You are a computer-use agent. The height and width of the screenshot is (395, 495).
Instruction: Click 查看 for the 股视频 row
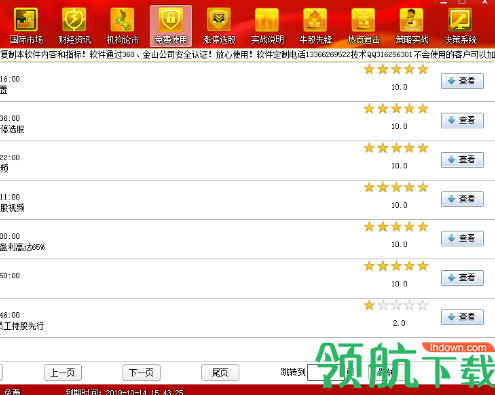[x=462, y=199]
